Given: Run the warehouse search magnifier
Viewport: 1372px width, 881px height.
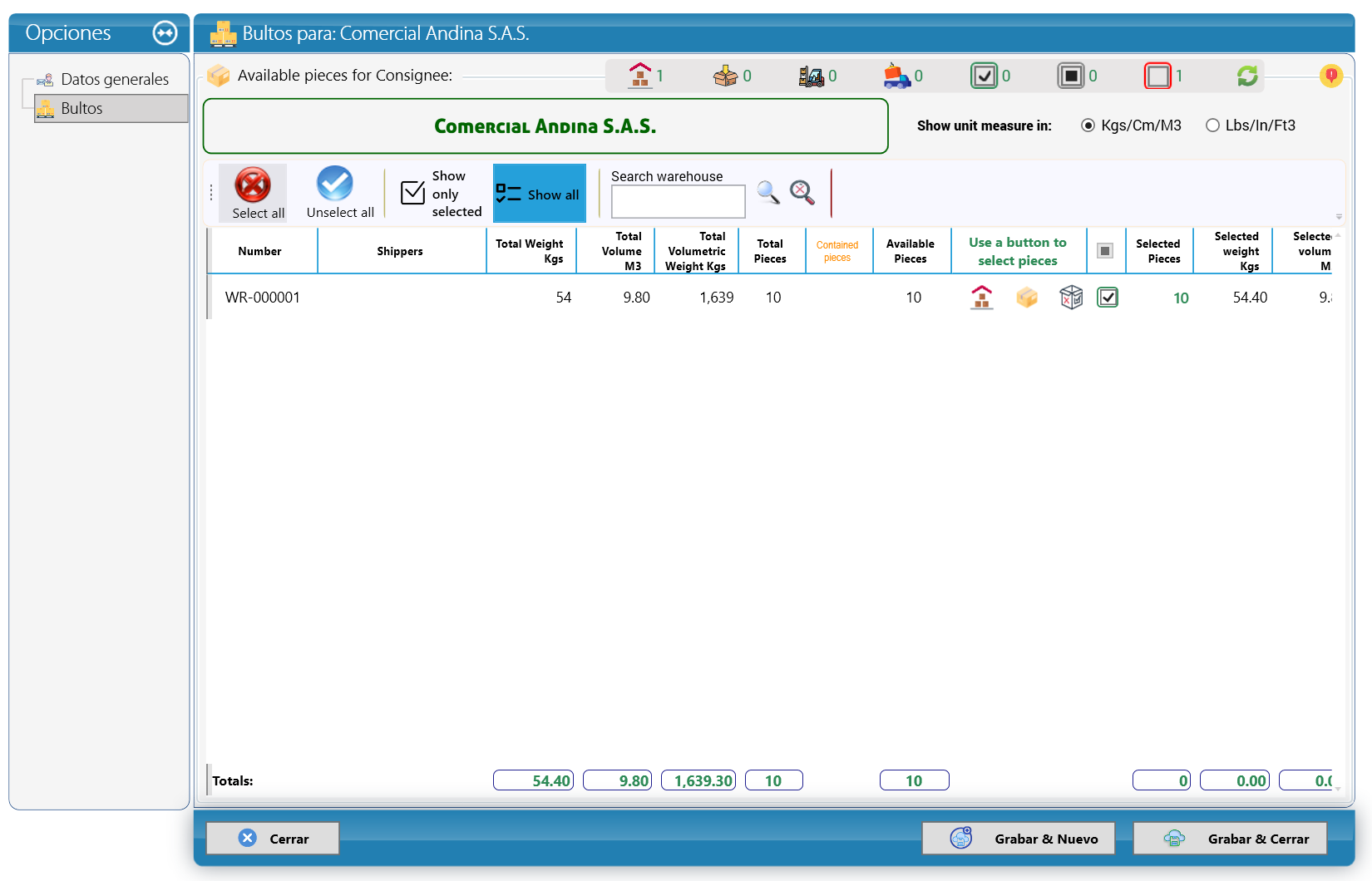Looking at the screenshot, I should (768, 192).
